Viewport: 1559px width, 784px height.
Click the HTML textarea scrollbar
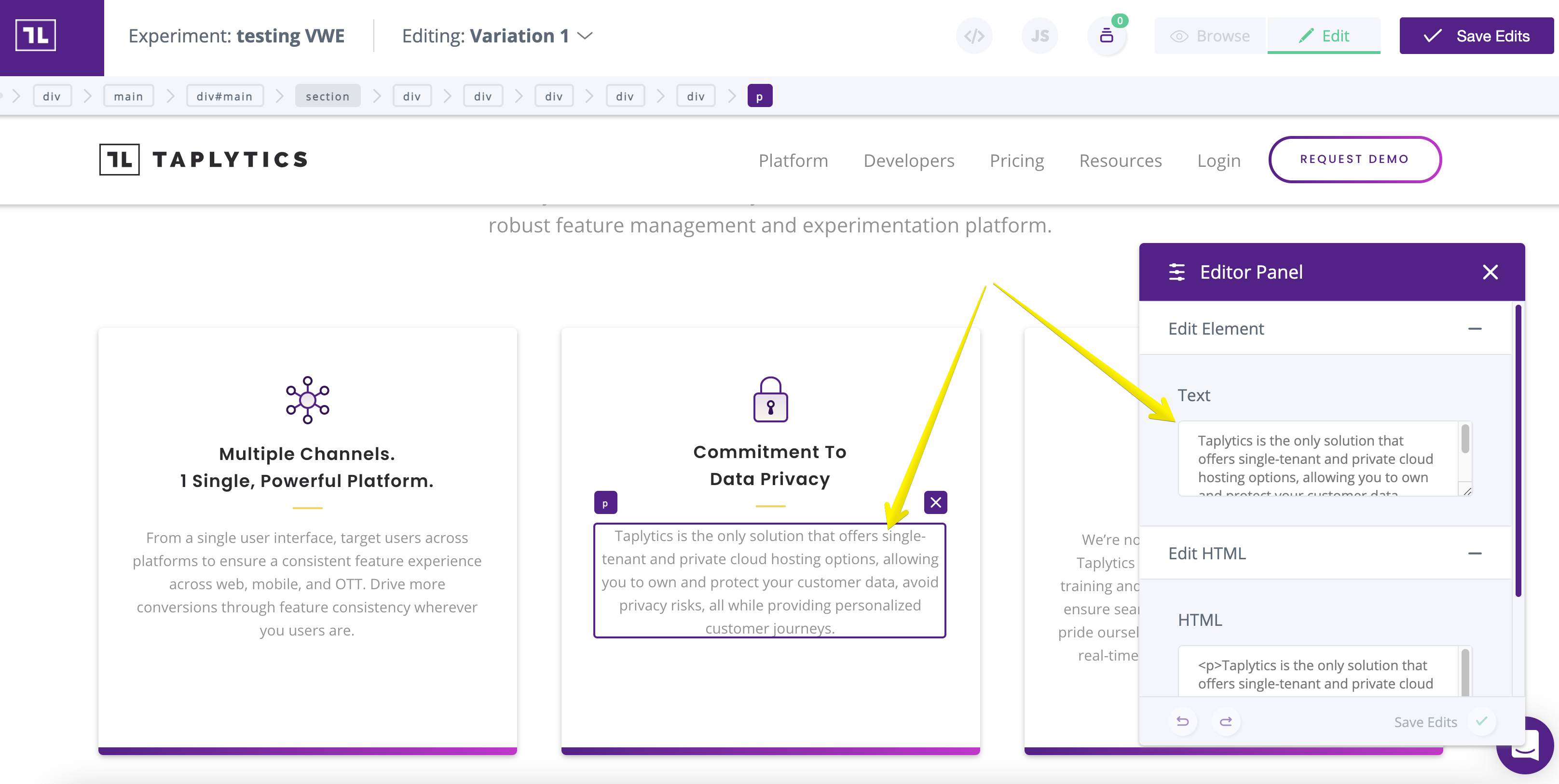(1465, 672)
